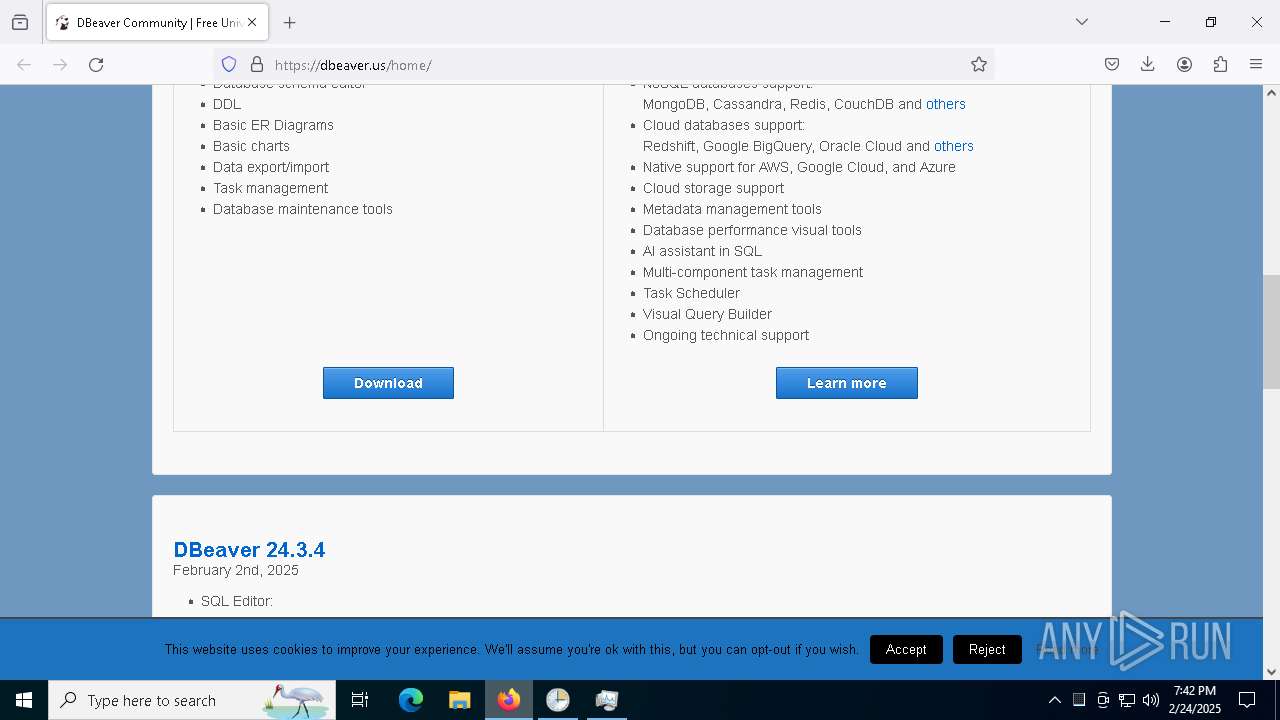Open the extensions menu
The width and height of the screenshot is (1280, 720).
pos(1220,65)
